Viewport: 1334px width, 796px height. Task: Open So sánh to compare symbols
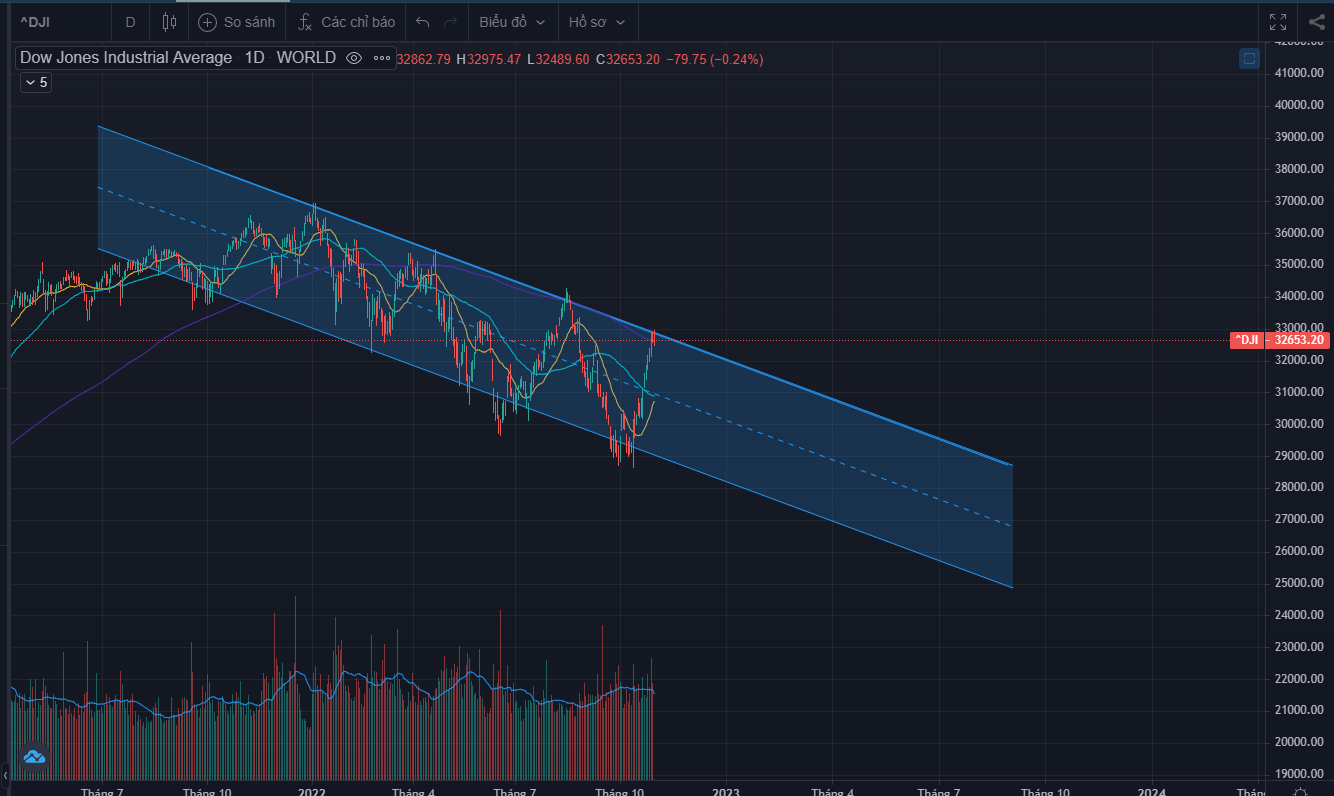tap(236, 21)
